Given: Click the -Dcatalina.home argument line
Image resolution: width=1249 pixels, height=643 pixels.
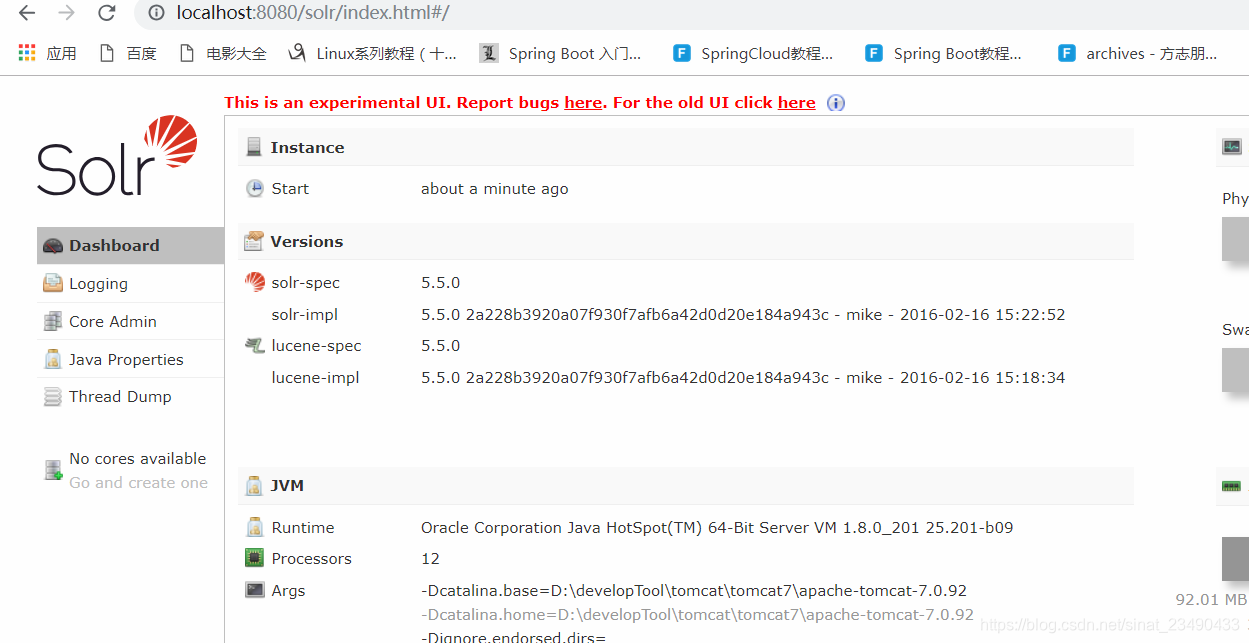Looking at the screenshot, I should [x=697, y=614].
